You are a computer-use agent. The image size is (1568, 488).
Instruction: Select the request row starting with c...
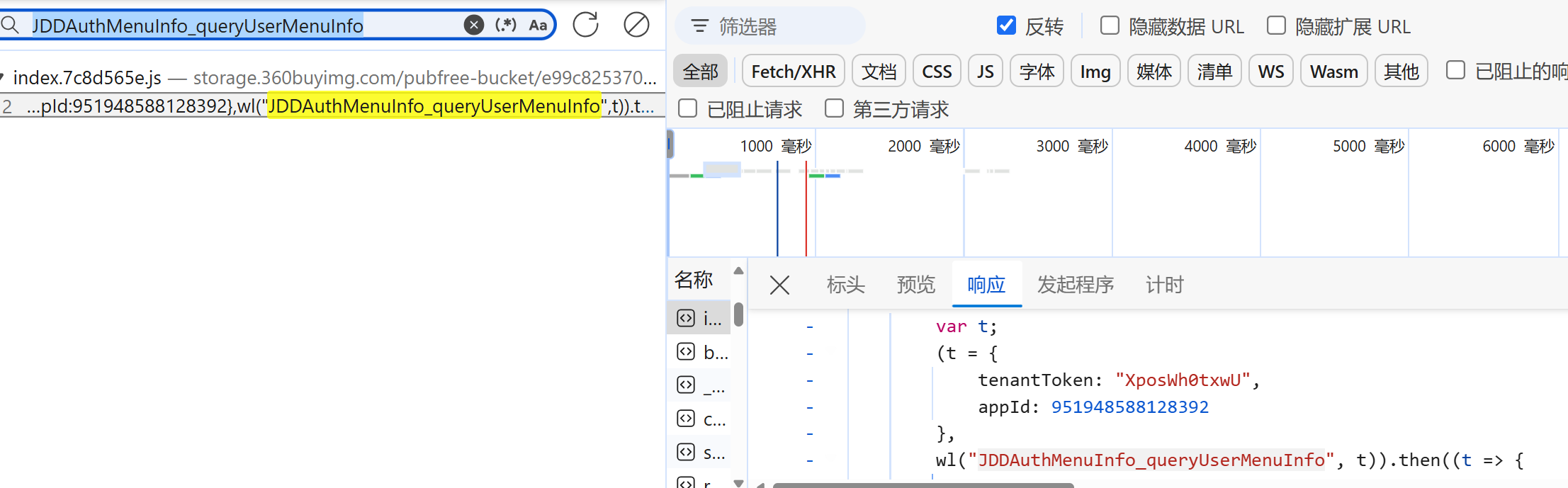coord(699,419)
